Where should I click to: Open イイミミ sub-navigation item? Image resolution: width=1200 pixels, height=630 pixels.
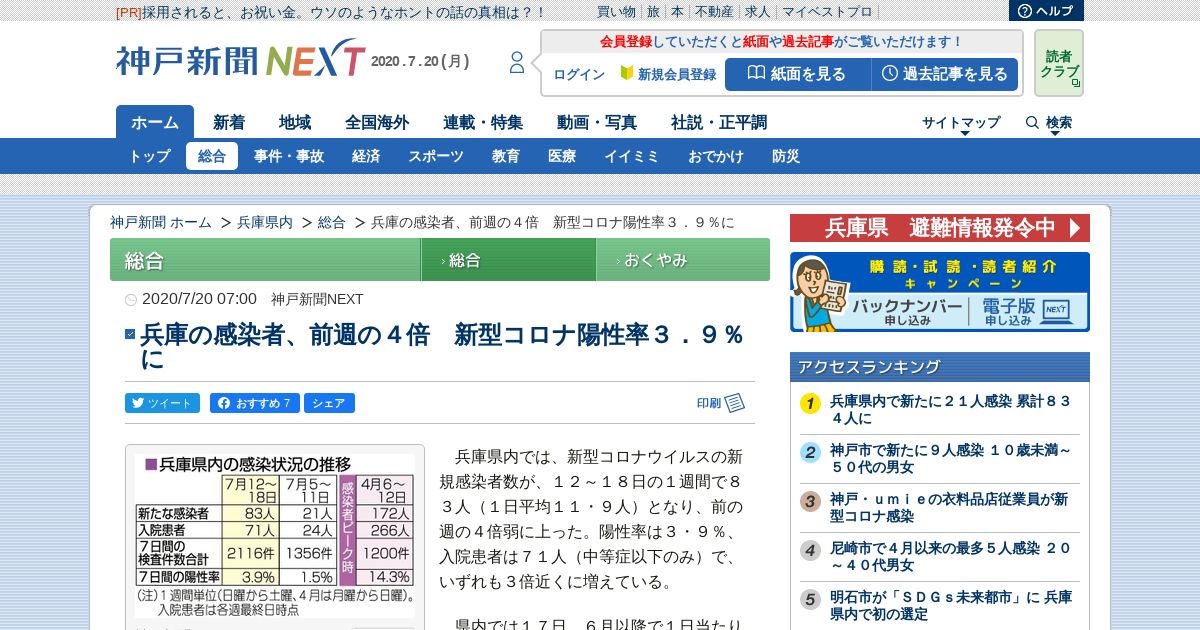[632, 156]
